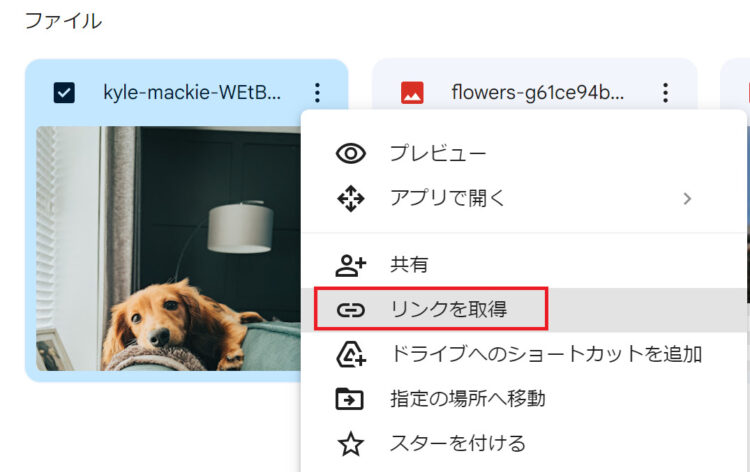Click the move-arrows icon beside アプリで開く
Image resolution: width=750 pixels, height=472 pixels.
[x=351, y=198]
